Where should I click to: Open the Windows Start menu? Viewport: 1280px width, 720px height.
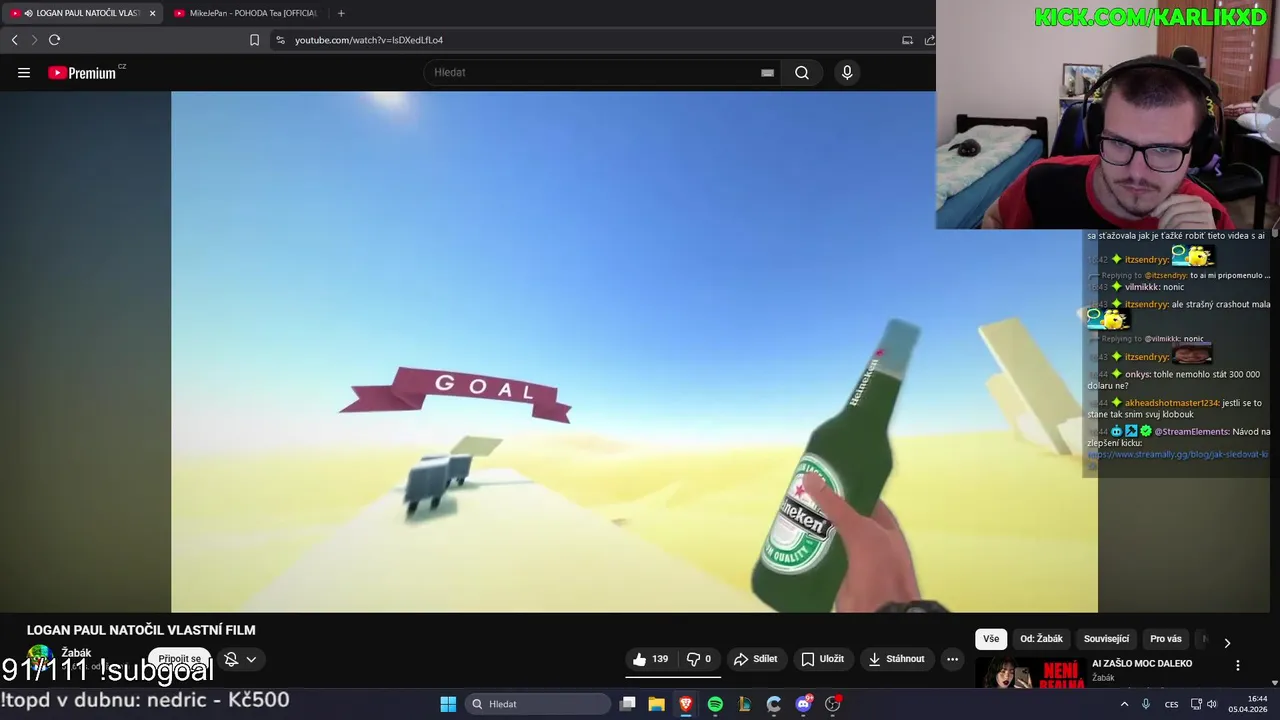tap(448, 704)
